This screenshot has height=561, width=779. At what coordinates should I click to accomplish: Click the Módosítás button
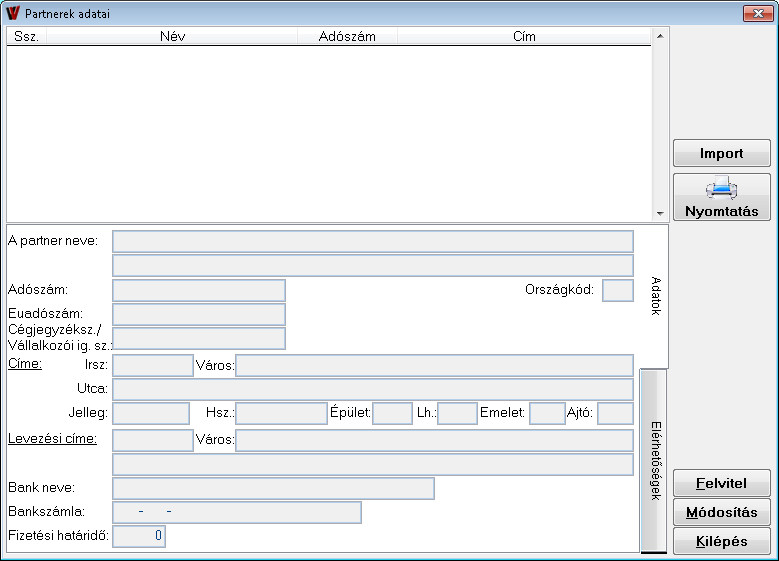(x=721, y=512)
